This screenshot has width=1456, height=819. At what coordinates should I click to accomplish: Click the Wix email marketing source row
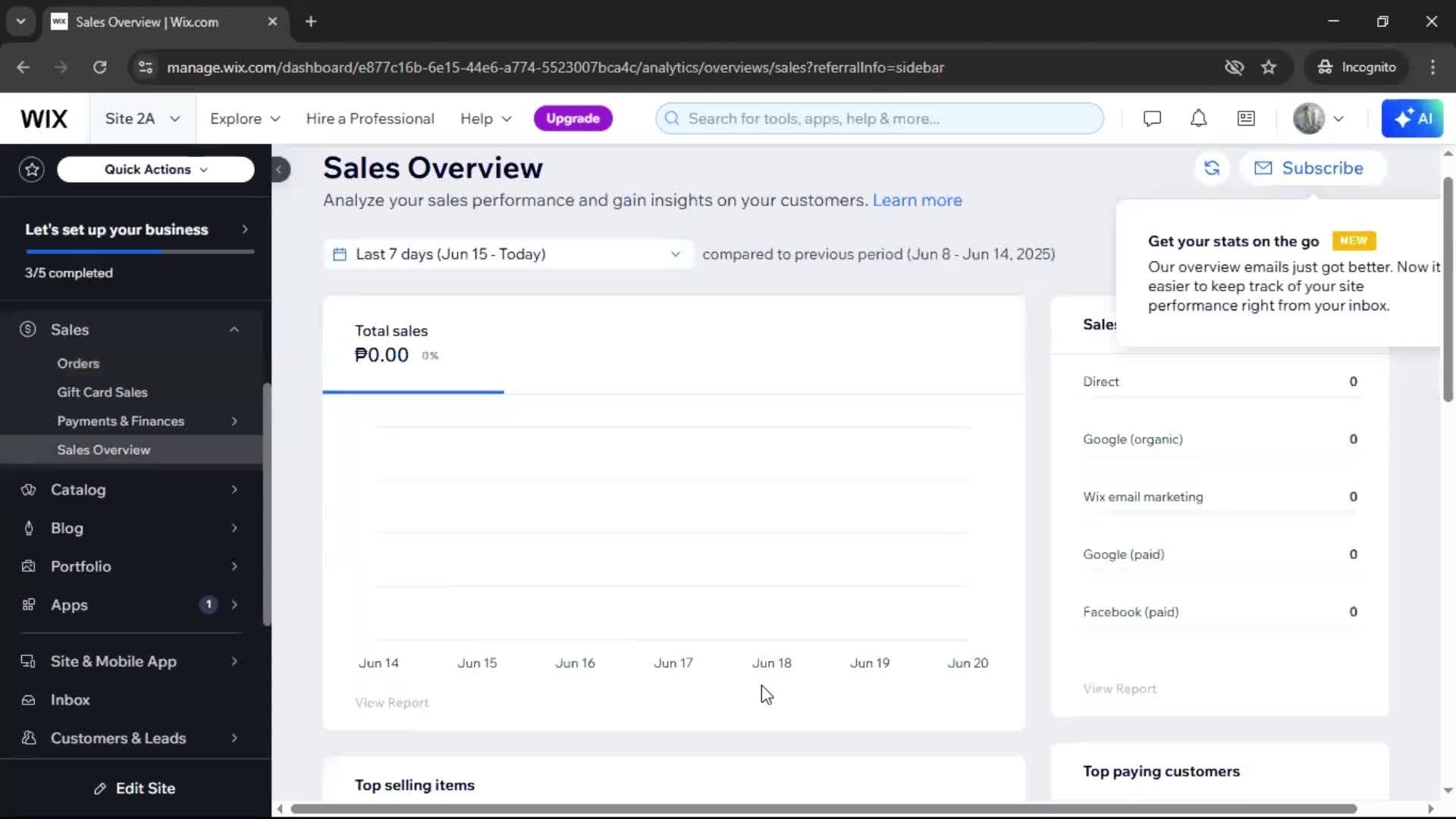[x=1219, y=497]
